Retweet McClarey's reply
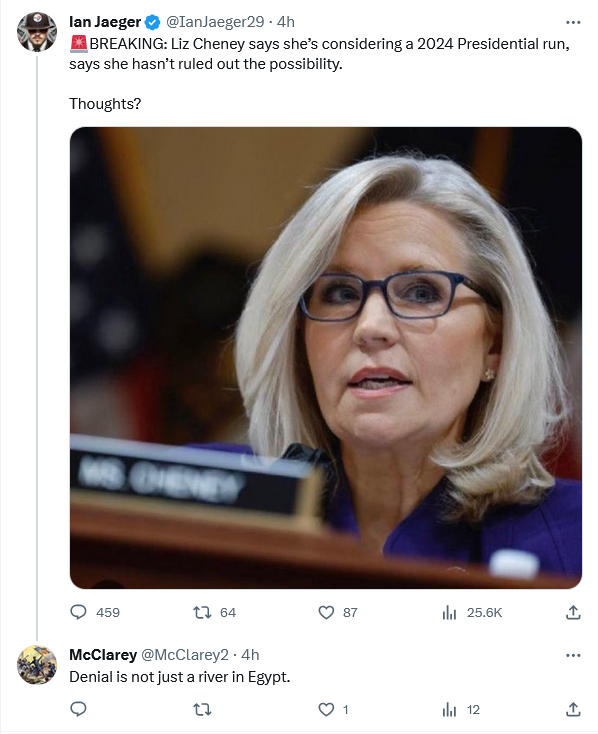The width and height of the screenshot is (598, 734). (x=202, y=710)
